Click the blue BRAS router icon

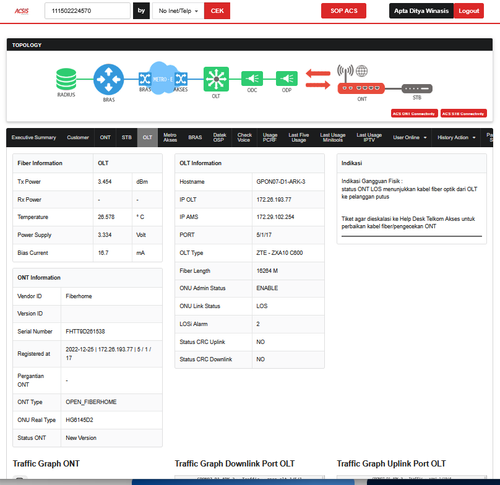coord(109,79)
